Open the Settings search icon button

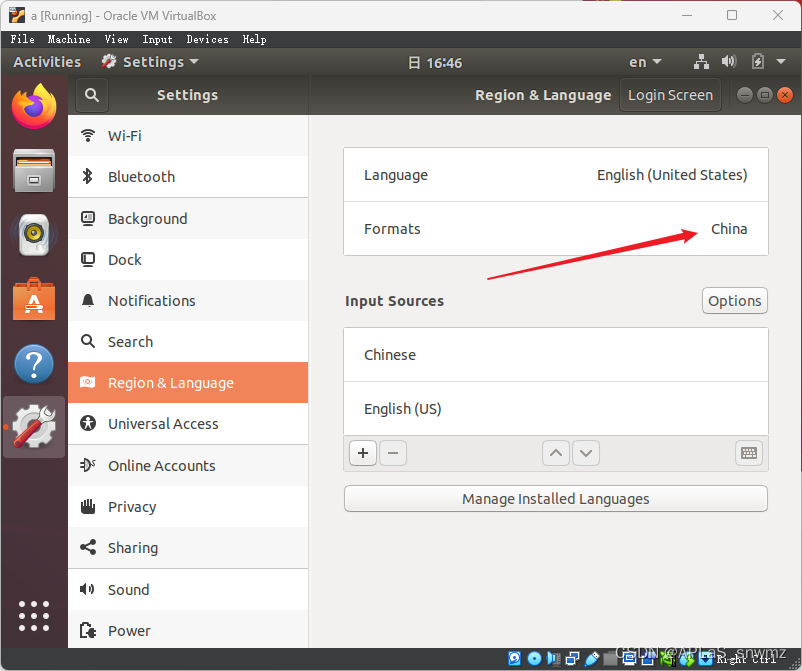92,95
